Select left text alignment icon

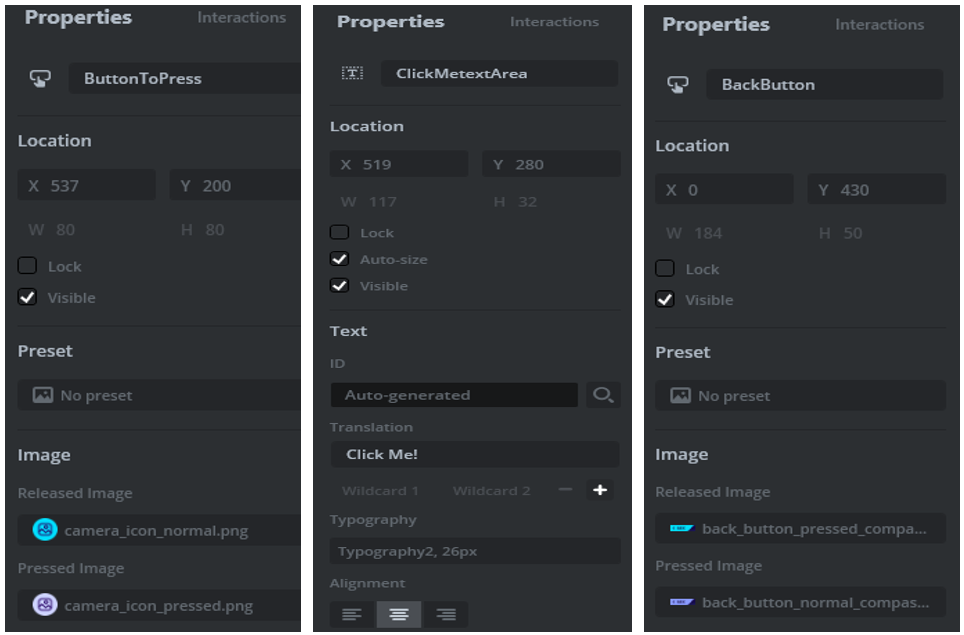click(352, 614)
